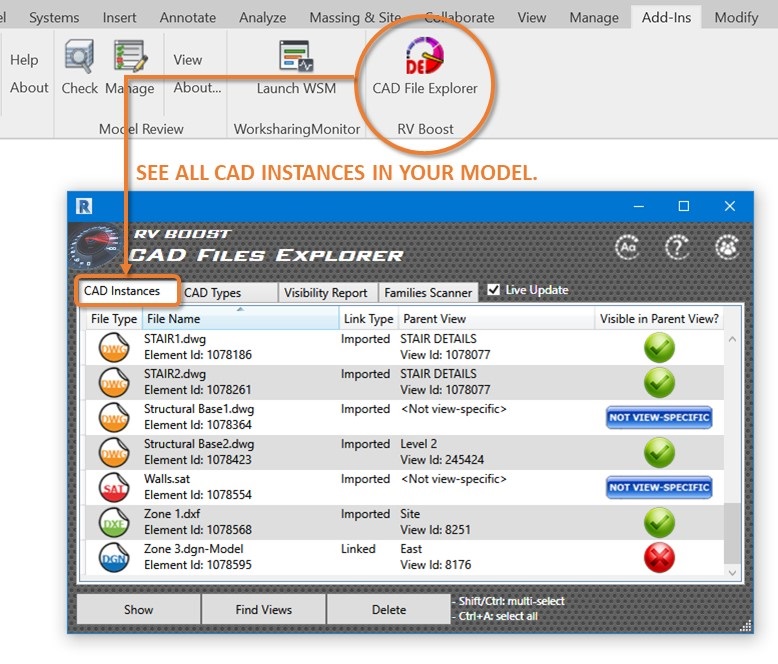The height and width of the screenshot is (664, 778).
Task: Launch WSM from the ribbon
Action: tap(296, 67)
